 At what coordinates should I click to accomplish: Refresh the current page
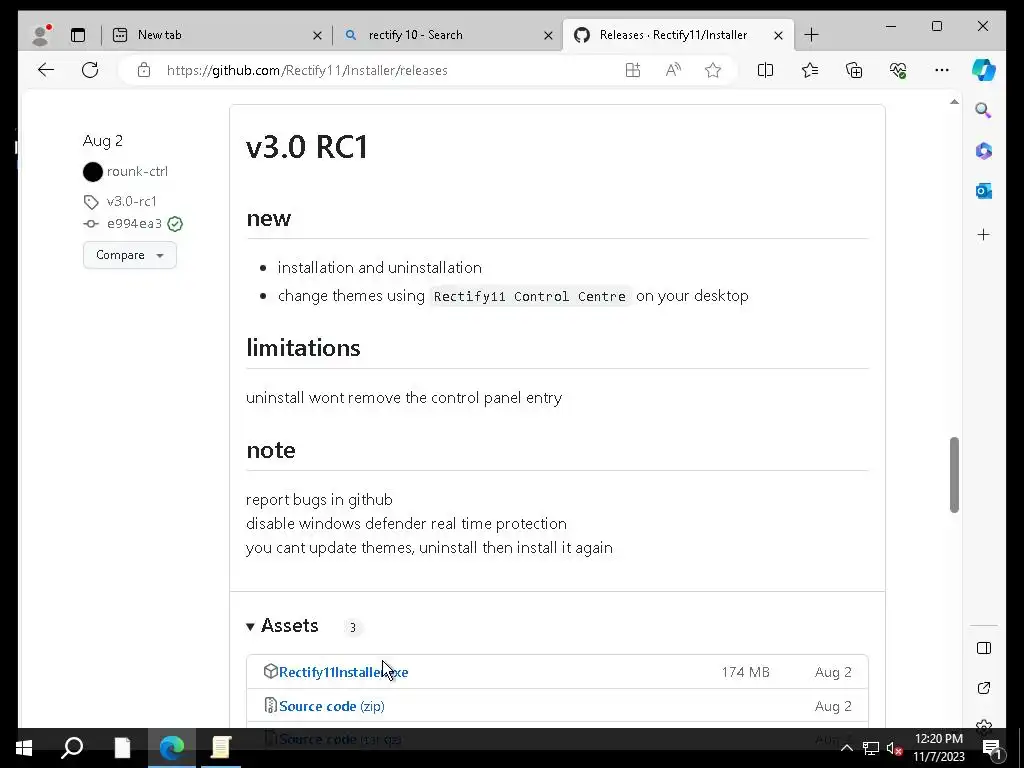pyautogui.click(x=90, y=70)
